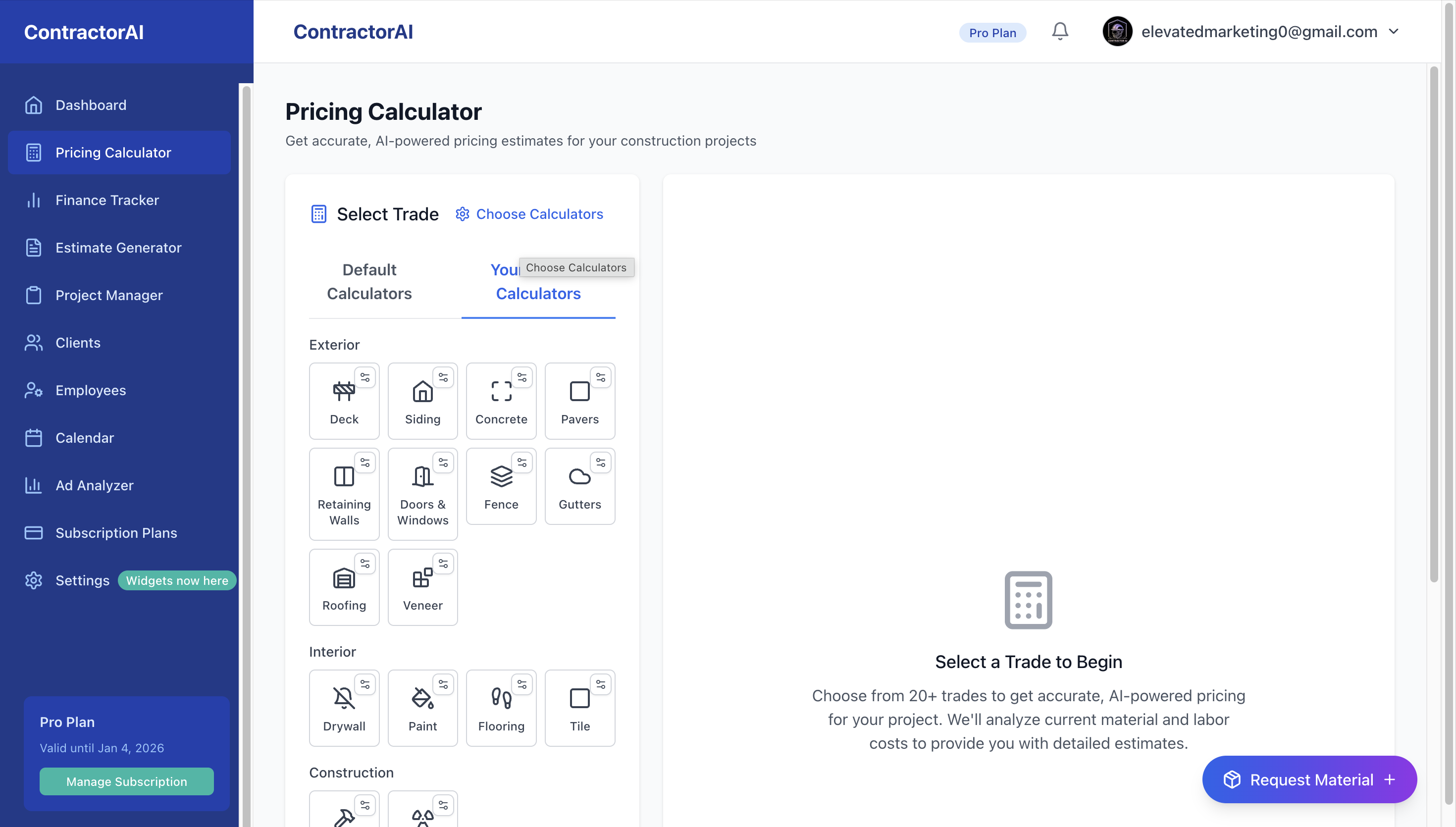Toggle the settings sliders on Siding tile
This screenshot has width=1456, height=827.
[x=443, y=378]
